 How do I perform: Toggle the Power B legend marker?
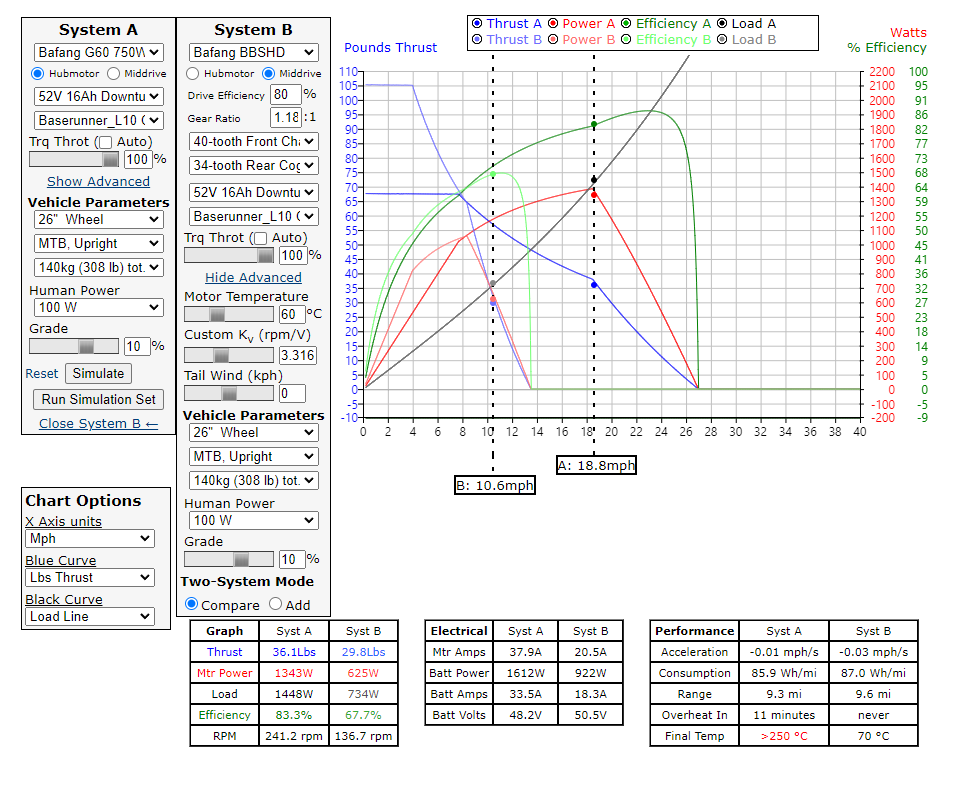coord(553,40)
